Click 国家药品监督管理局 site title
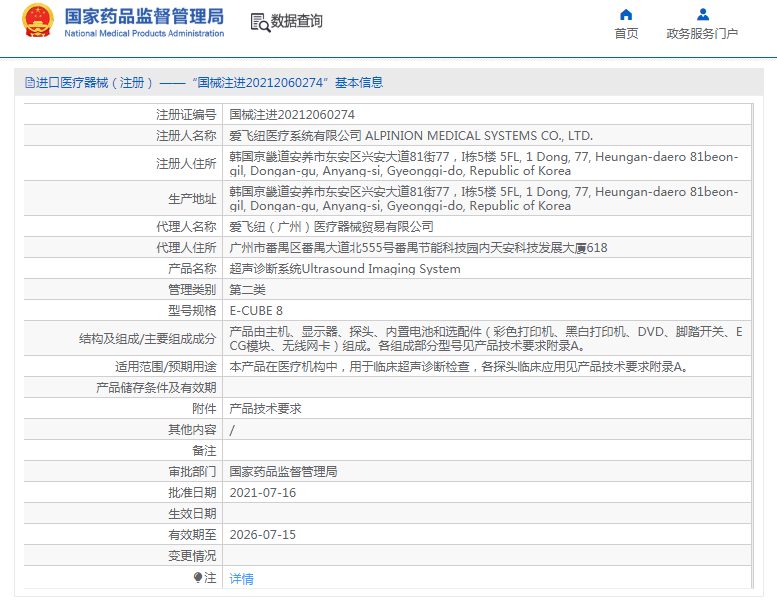The height and width of the screenshot is (602, 777). tap(144, 16)
